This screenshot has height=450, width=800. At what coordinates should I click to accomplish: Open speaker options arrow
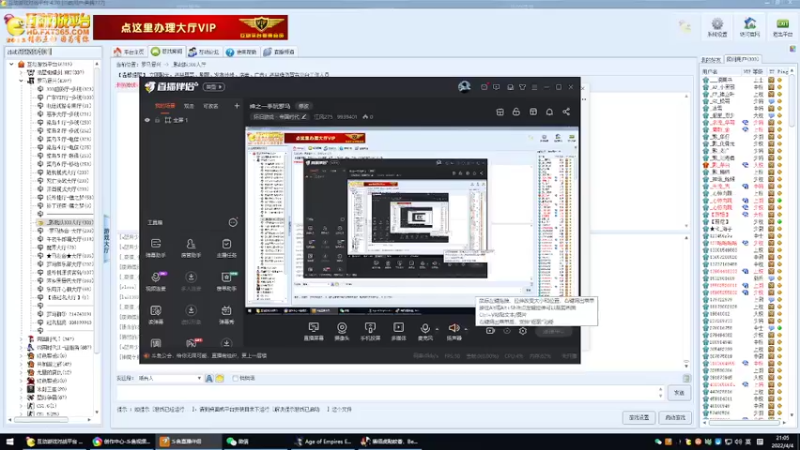pyautogui.click(x=466, y=329)
